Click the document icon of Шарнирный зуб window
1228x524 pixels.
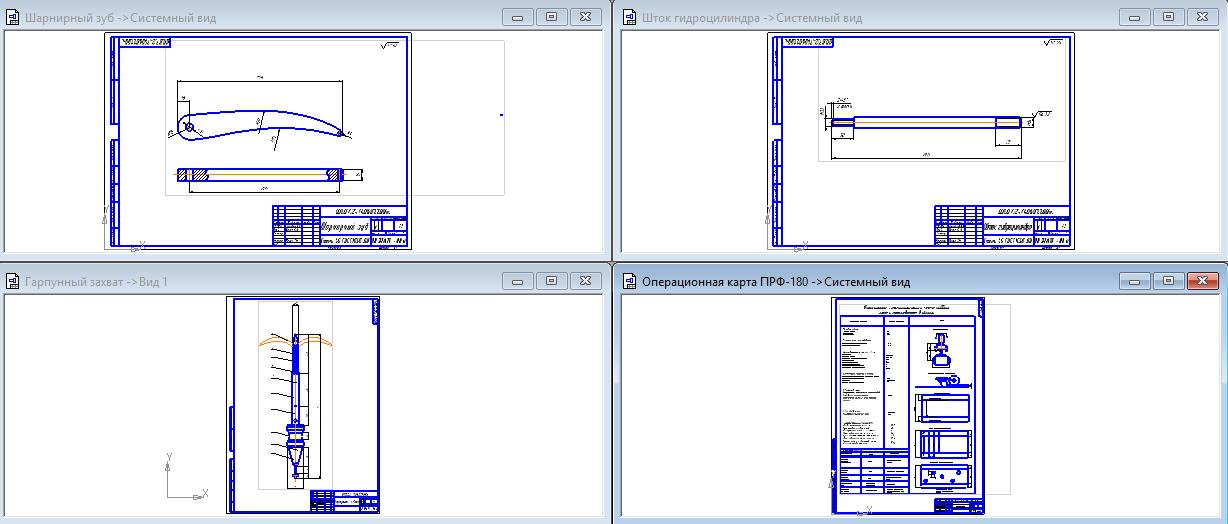click(13, 18)
